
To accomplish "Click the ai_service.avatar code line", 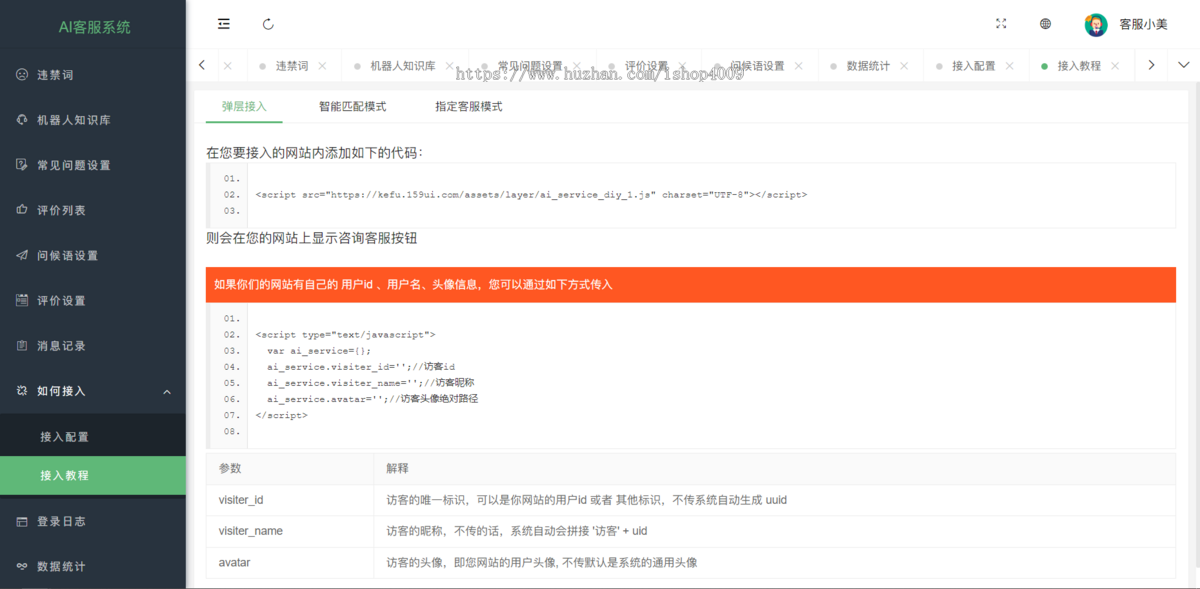I will pos(372,399).
